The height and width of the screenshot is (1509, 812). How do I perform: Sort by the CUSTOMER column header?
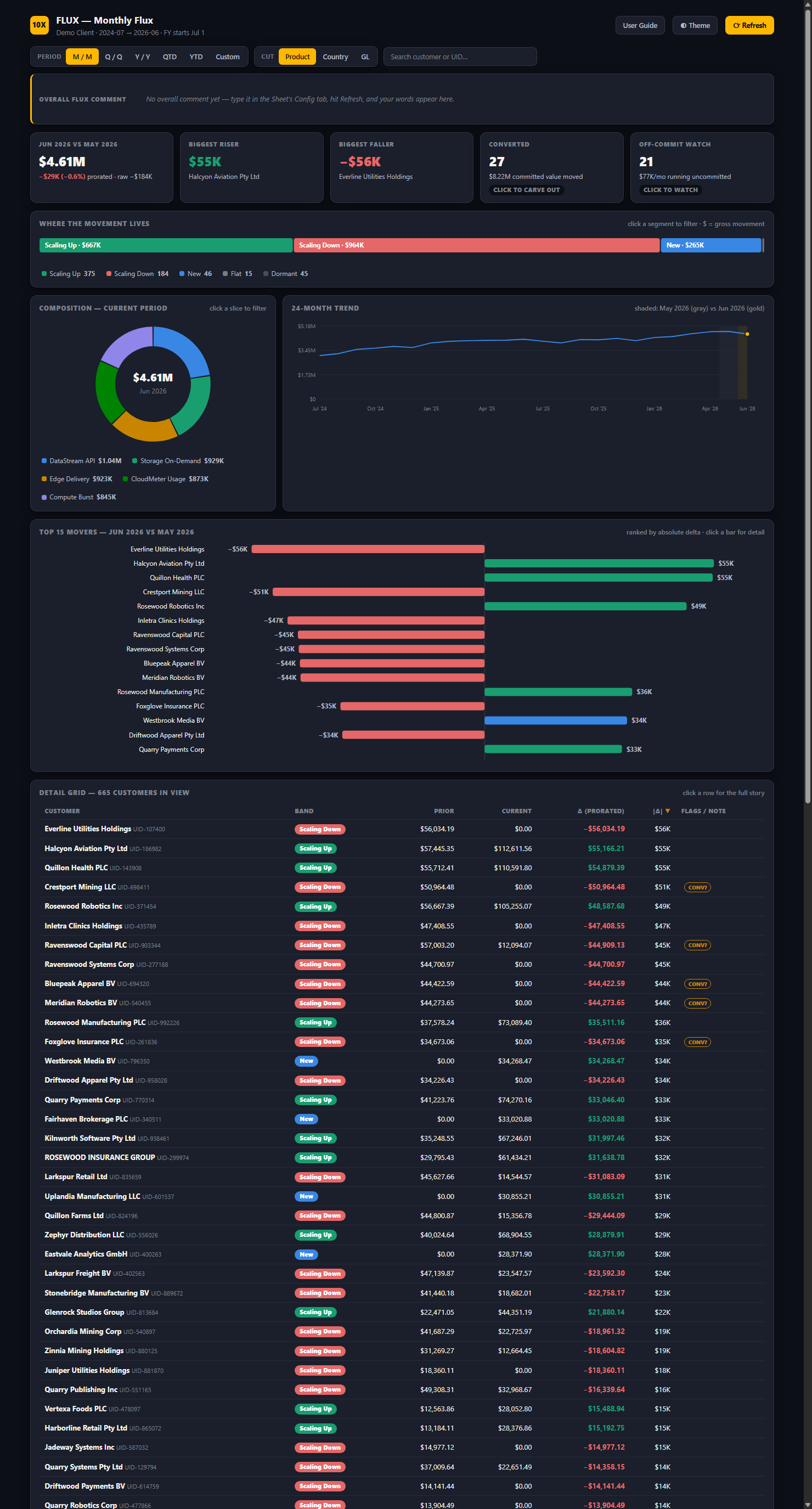(62, 810)
